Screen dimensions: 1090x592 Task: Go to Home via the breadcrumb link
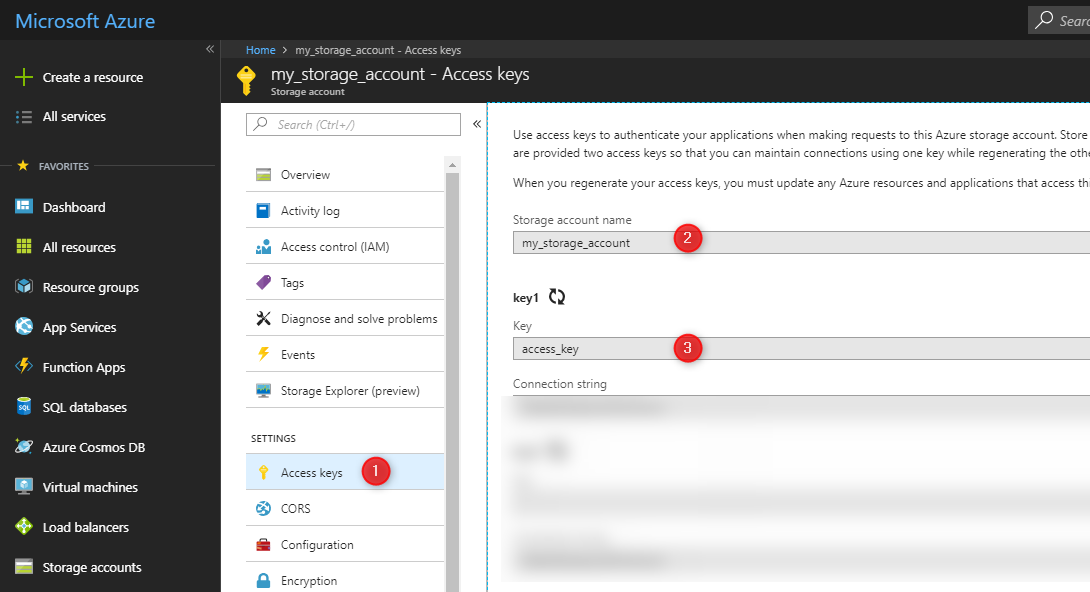click(260, 49)
